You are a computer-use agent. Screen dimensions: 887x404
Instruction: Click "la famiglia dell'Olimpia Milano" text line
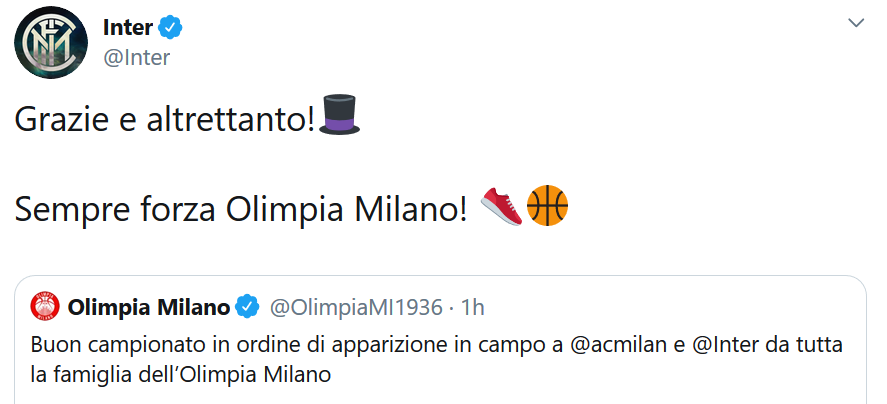coord(180,375)
